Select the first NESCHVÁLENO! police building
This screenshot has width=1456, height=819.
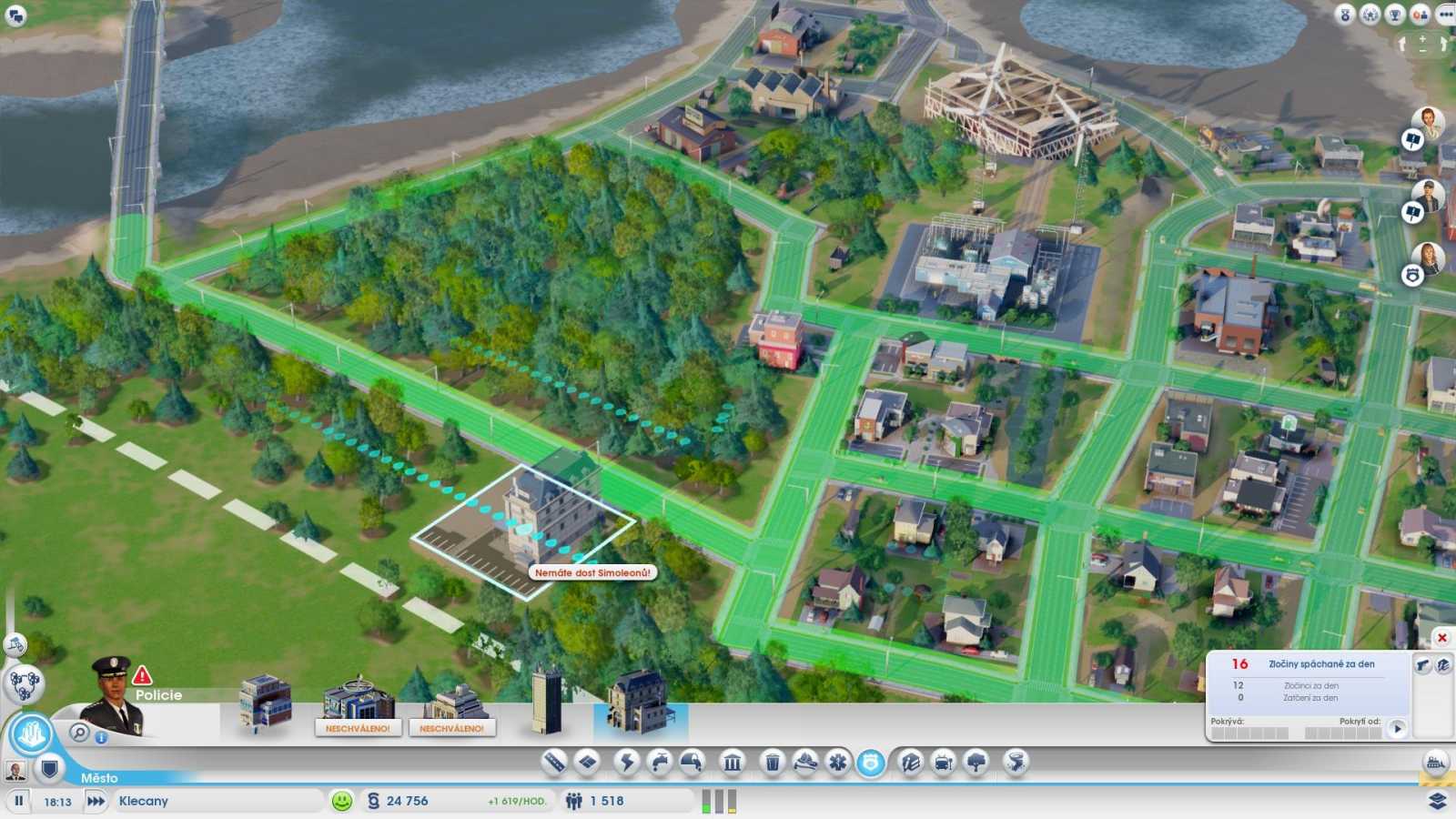(358, 707)
